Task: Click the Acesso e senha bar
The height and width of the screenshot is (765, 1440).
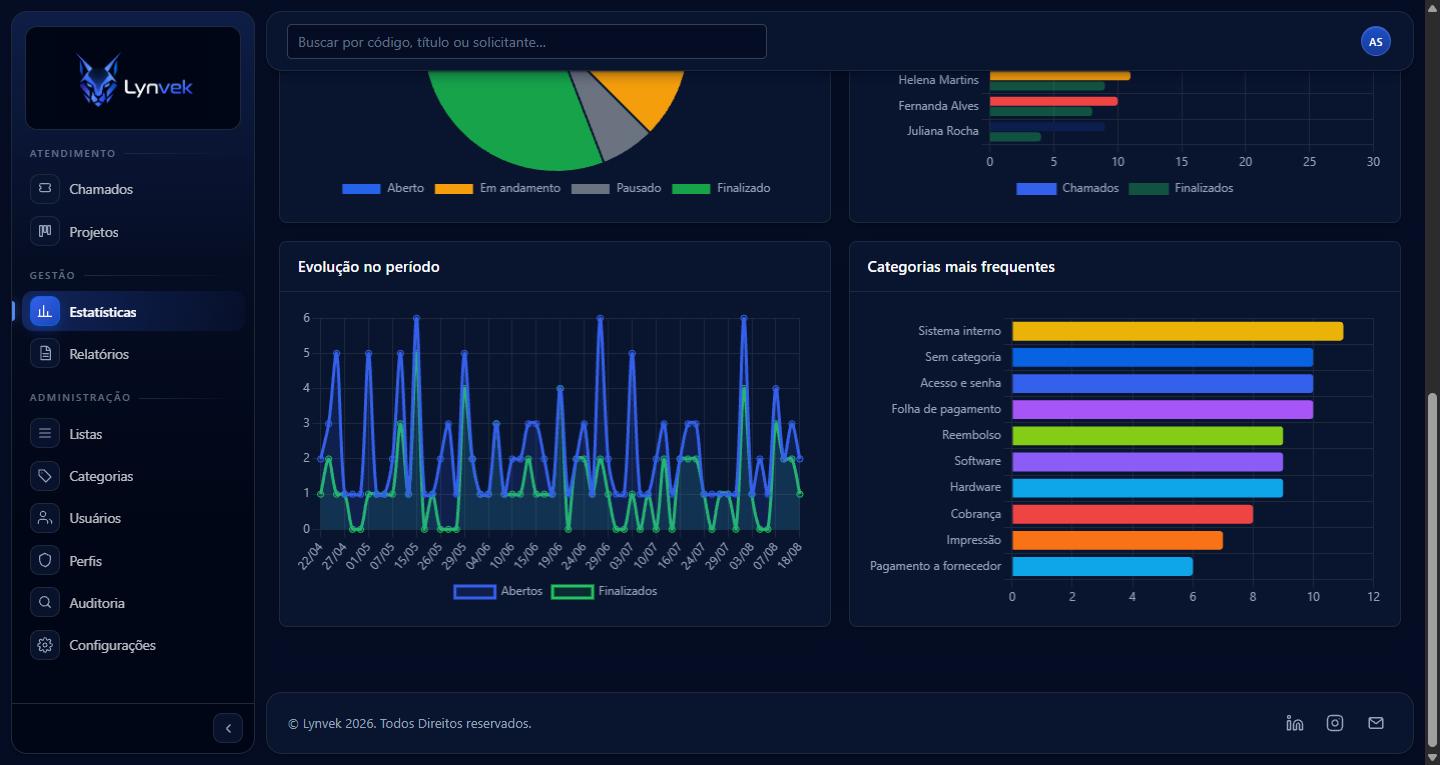Action: (x=1162, y=383)
